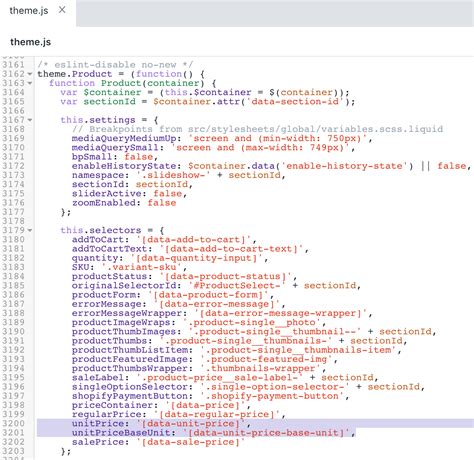Collapse the Product function fold at line 3163
This screenshot has height=460, width=474.
30,83
